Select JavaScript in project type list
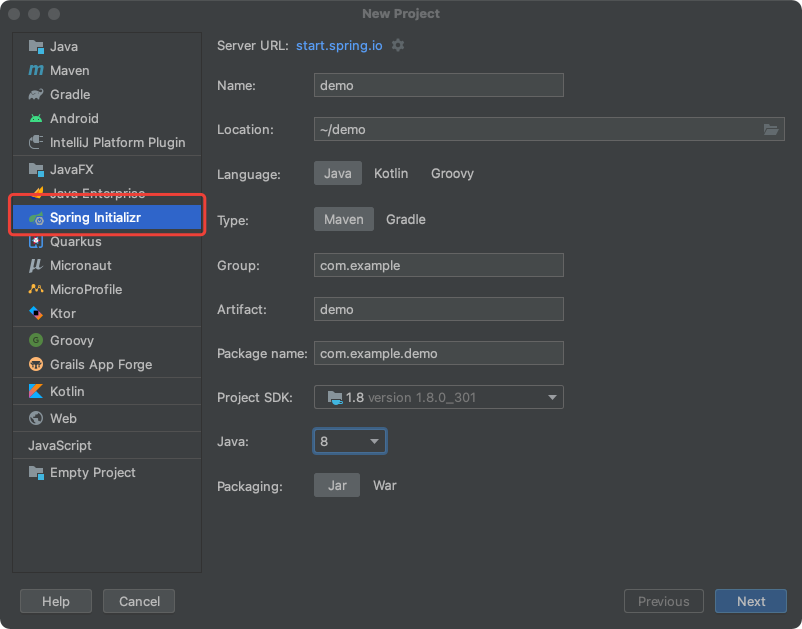802x629 pixels. 107,445
